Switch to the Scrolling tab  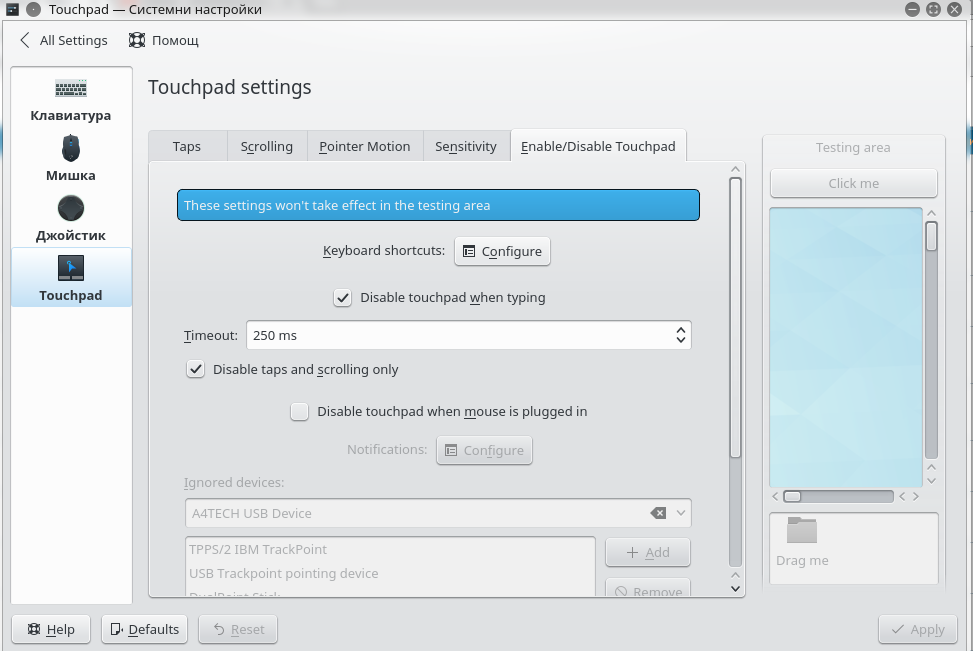267,146
